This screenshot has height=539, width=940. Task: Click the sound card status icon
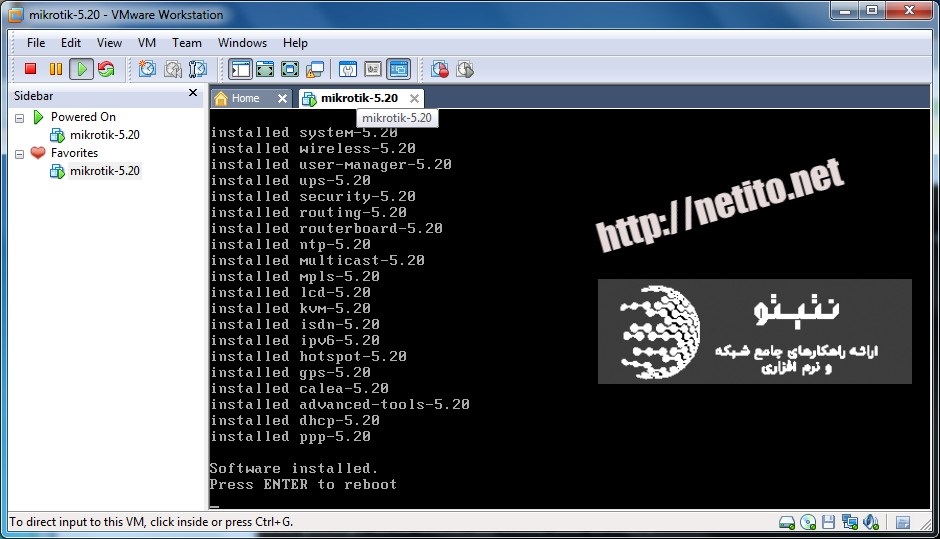click(x=871, y=522)
